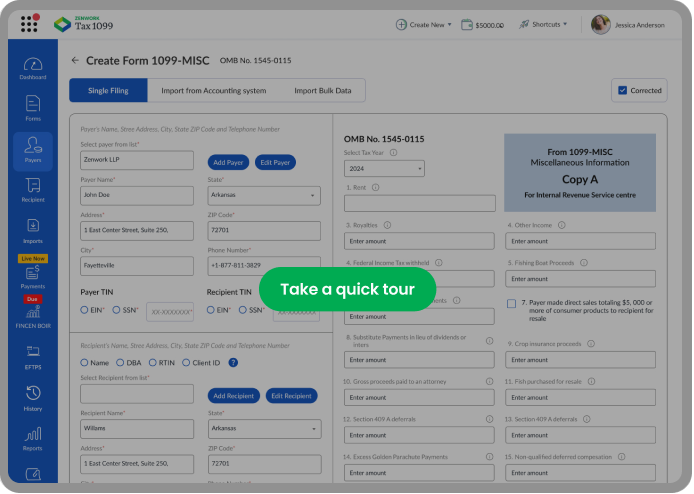Image resolution: width=694 pixels, height=494 pixels.
Task: Open the Dashboard sidebar icon
Action: (32, 67)
